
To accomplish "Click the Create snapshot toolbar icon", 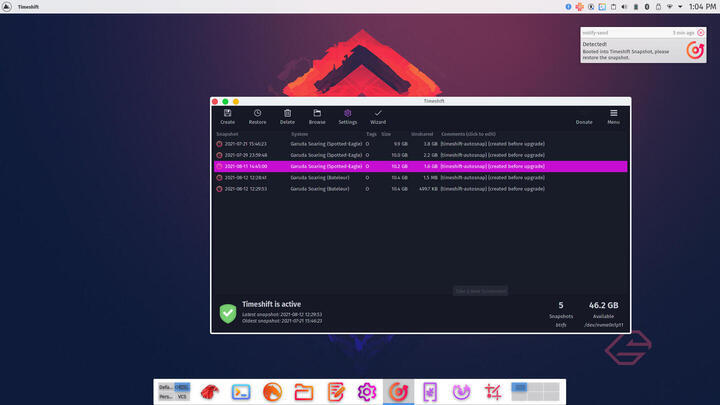I will coord(227,117).
